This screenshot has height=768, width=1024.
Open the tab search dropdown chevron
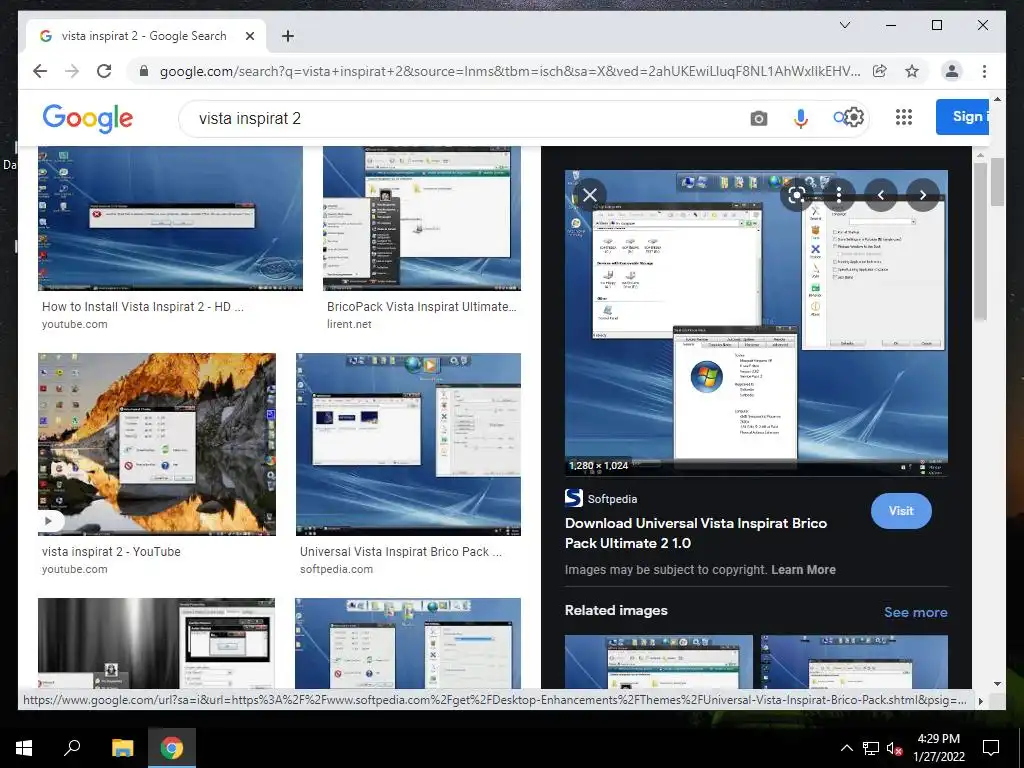click(844, 25)
